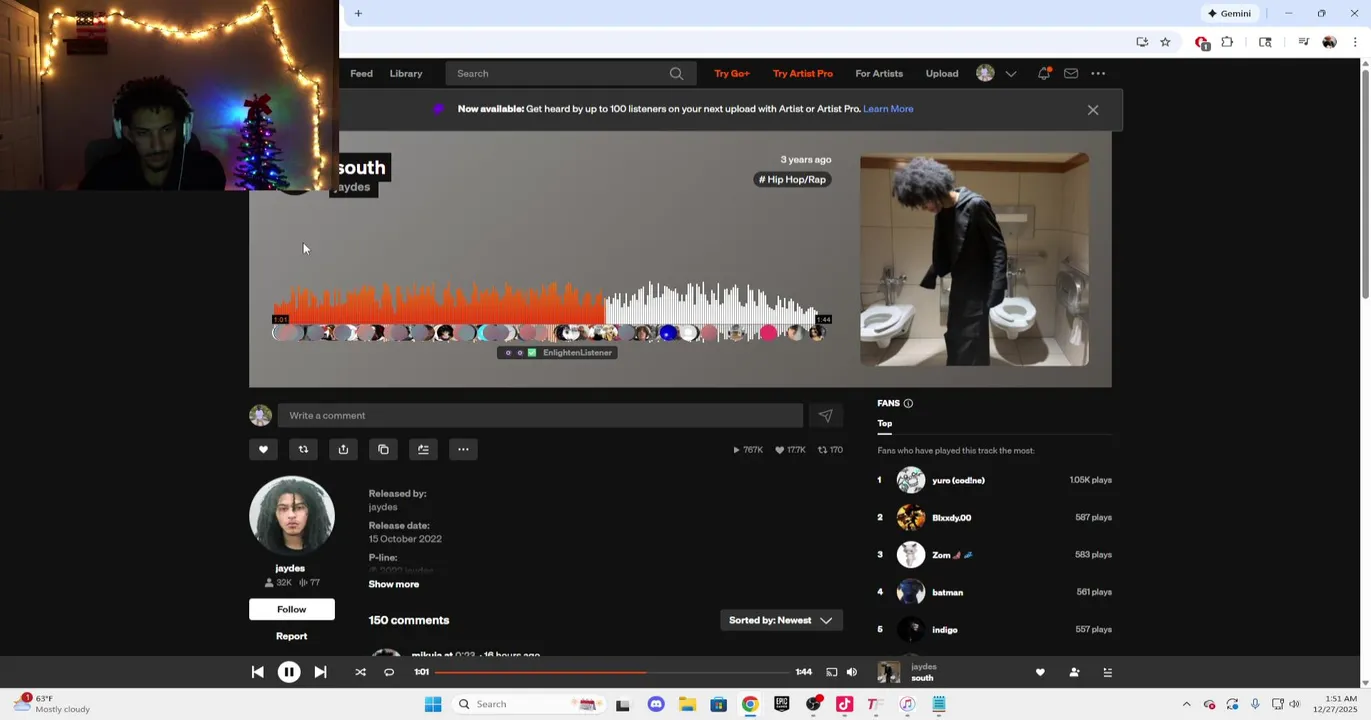Open fan Blxxdy.00 profile
This screenshot has width=1371, height=720.
[x=951, y=518]
